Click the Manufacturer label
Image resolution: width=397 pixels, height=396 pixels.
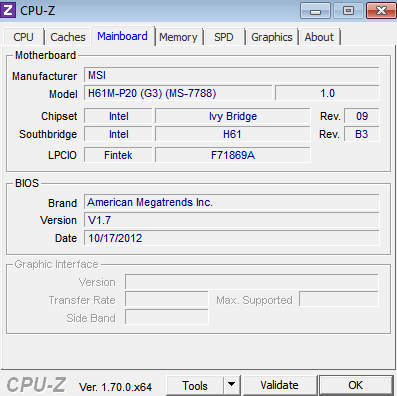(x=44, y=76)
